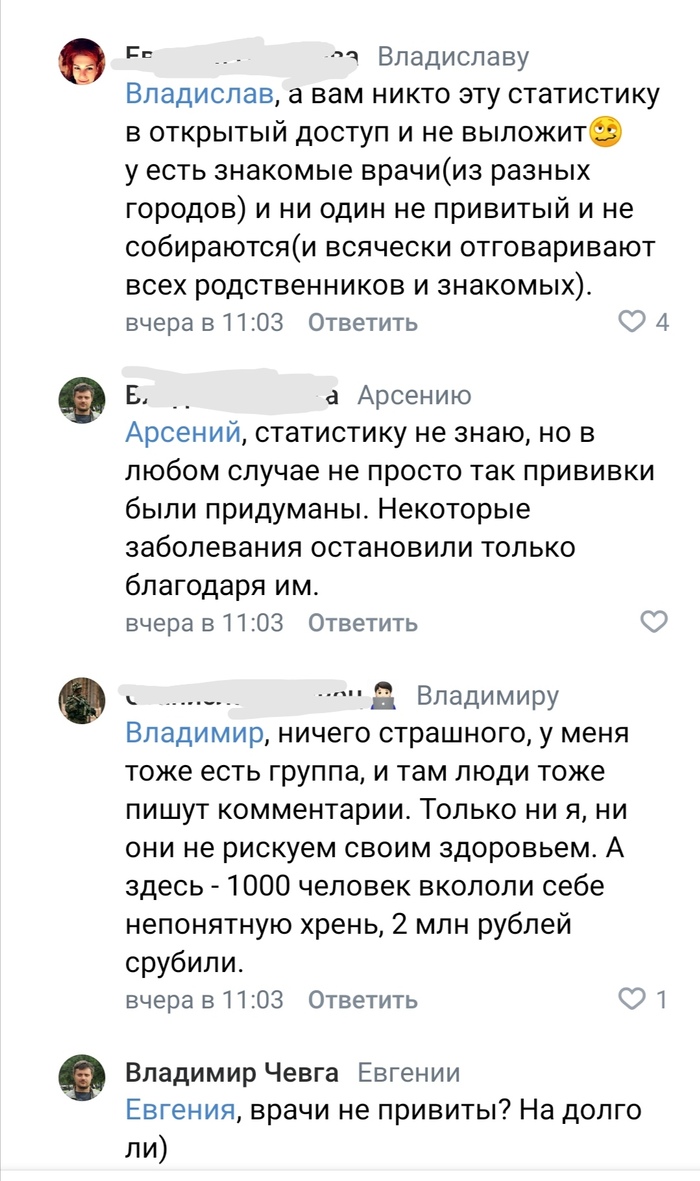
Task: Click timestamp of the first comment
Action: 204,322
